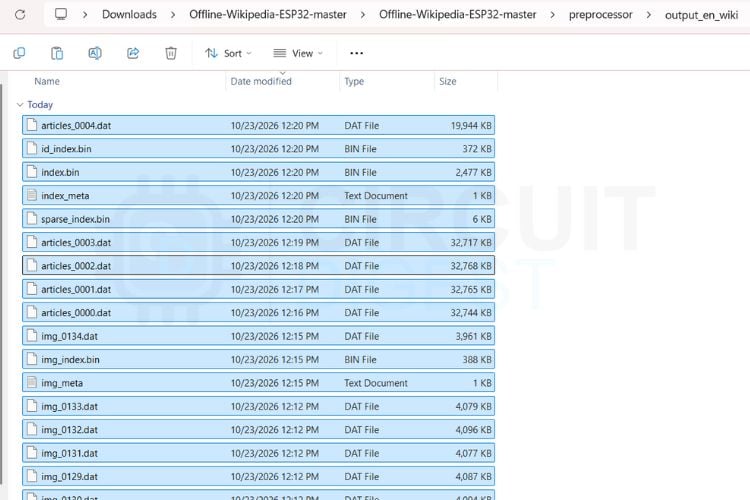This screenshot has width=750, height=500.
Task: Click size 3,961 KB of img_0134.dat
Action: pyautogui.click(x=473, y=336)
